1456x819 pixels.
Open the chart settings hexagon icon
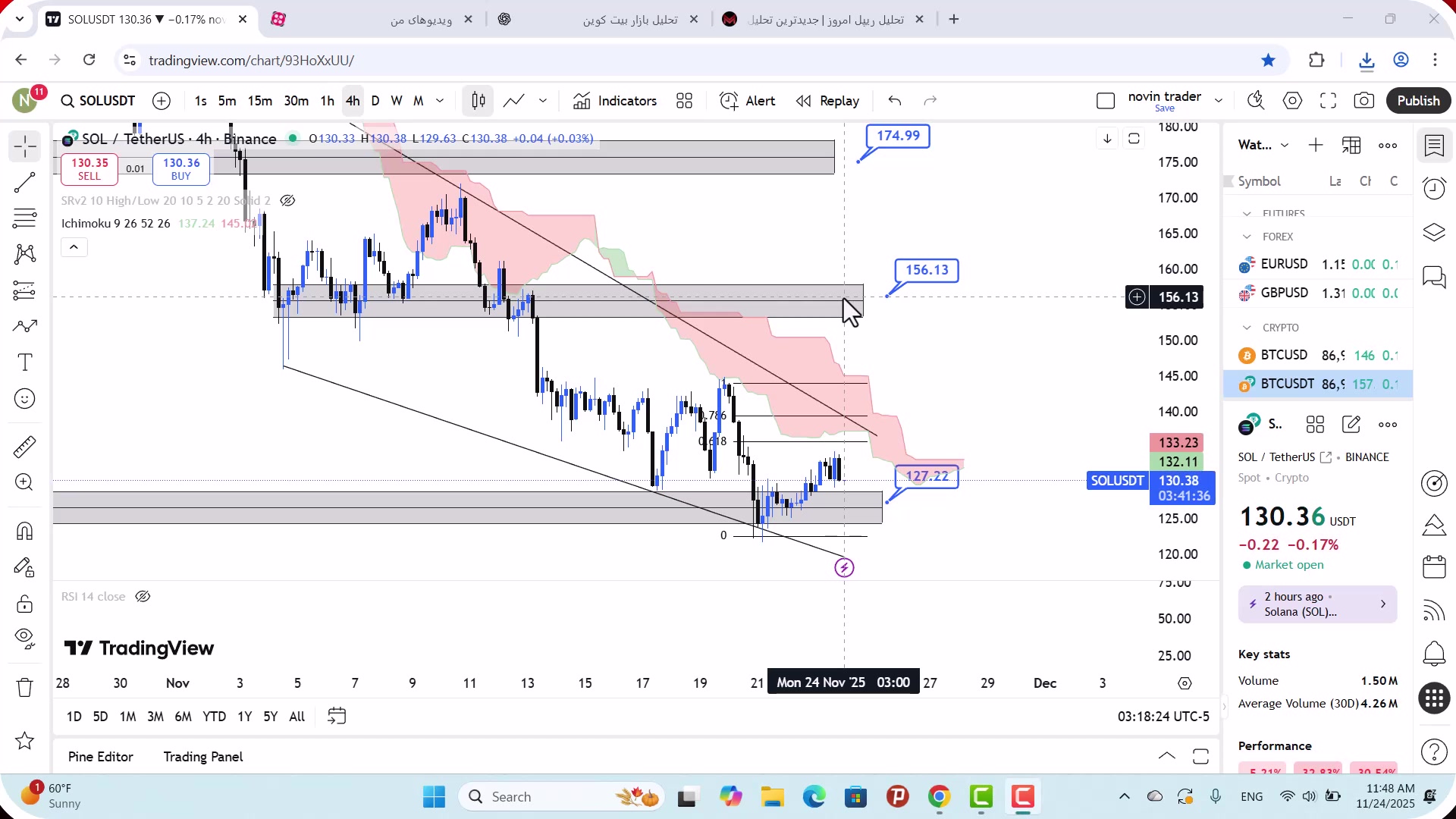pyautogui.click(x=1293, y=101)
